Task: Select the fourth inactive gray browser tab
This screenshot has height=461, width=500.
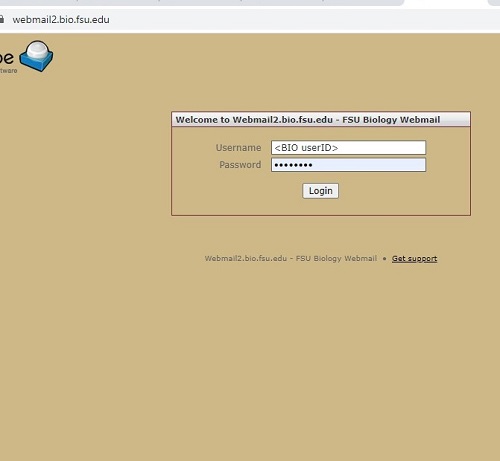Action: pos(282,3)
